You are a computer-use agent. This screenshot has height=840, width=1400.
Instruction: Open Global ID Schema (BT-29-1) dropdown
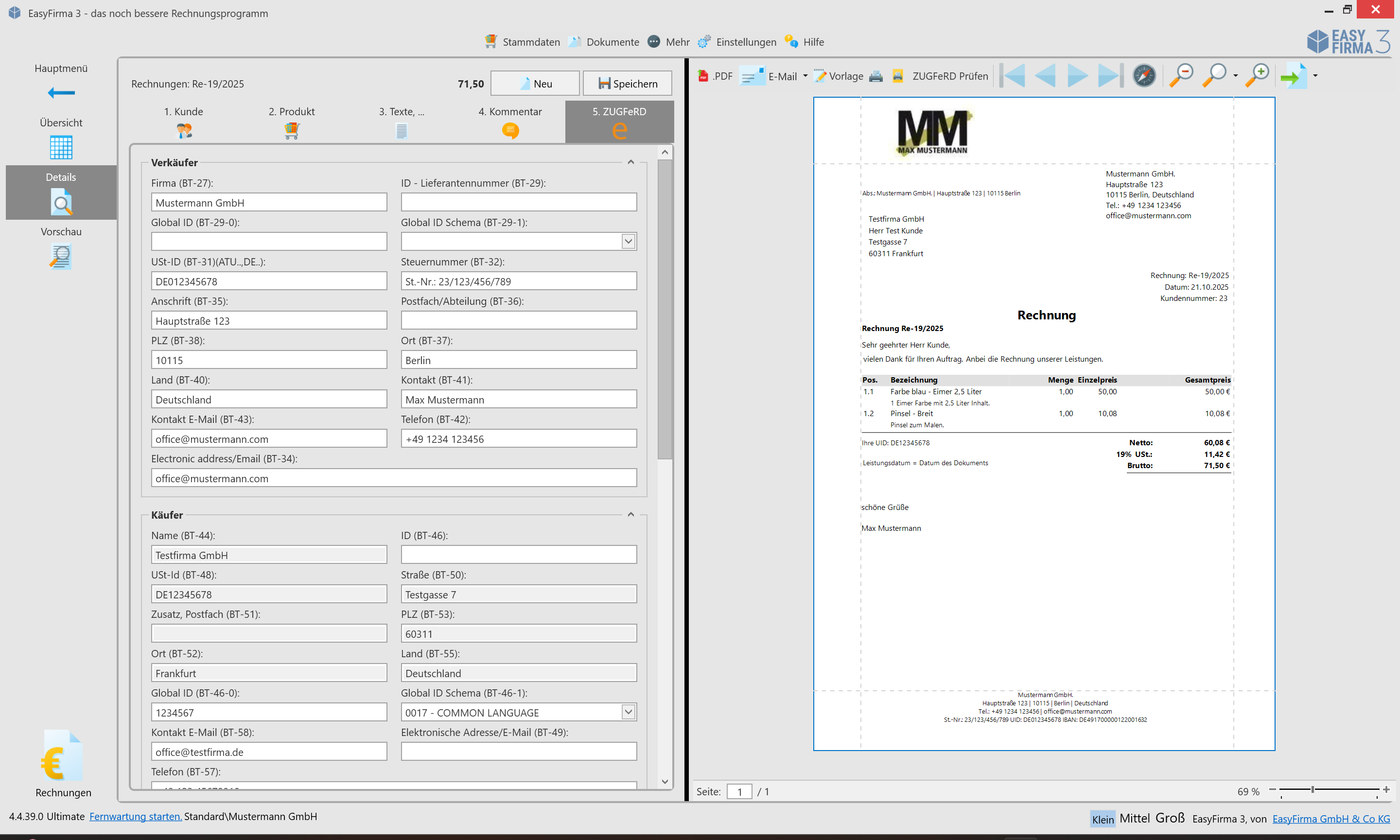coord(628,242)
